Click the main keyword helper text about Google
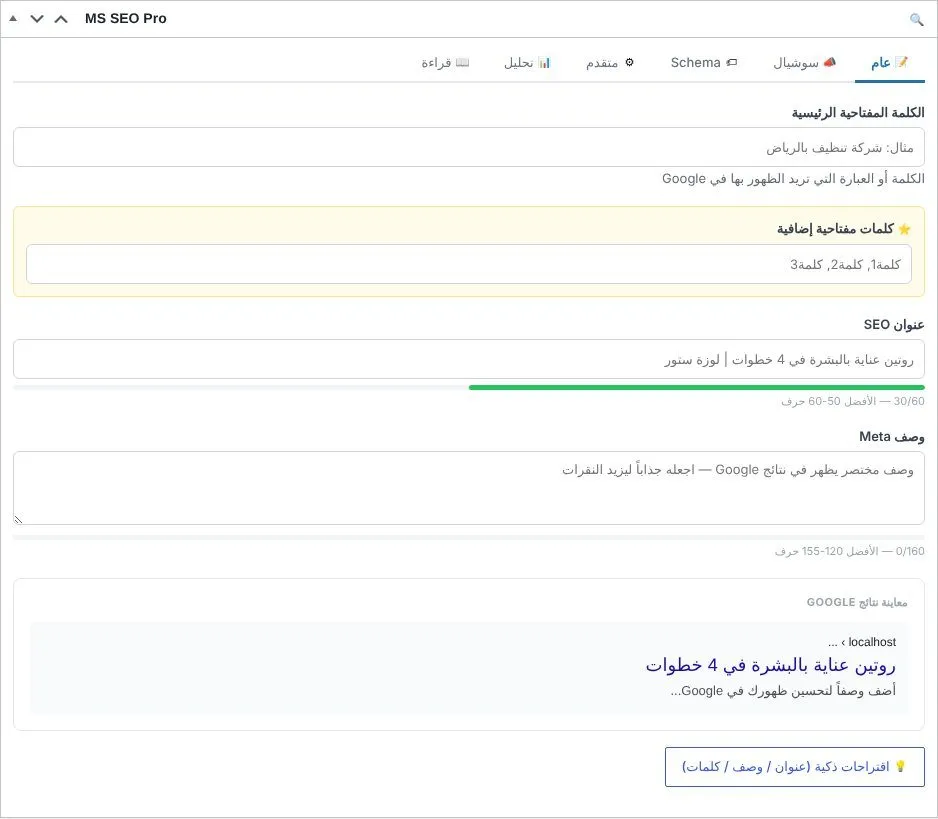 point(793,179)
